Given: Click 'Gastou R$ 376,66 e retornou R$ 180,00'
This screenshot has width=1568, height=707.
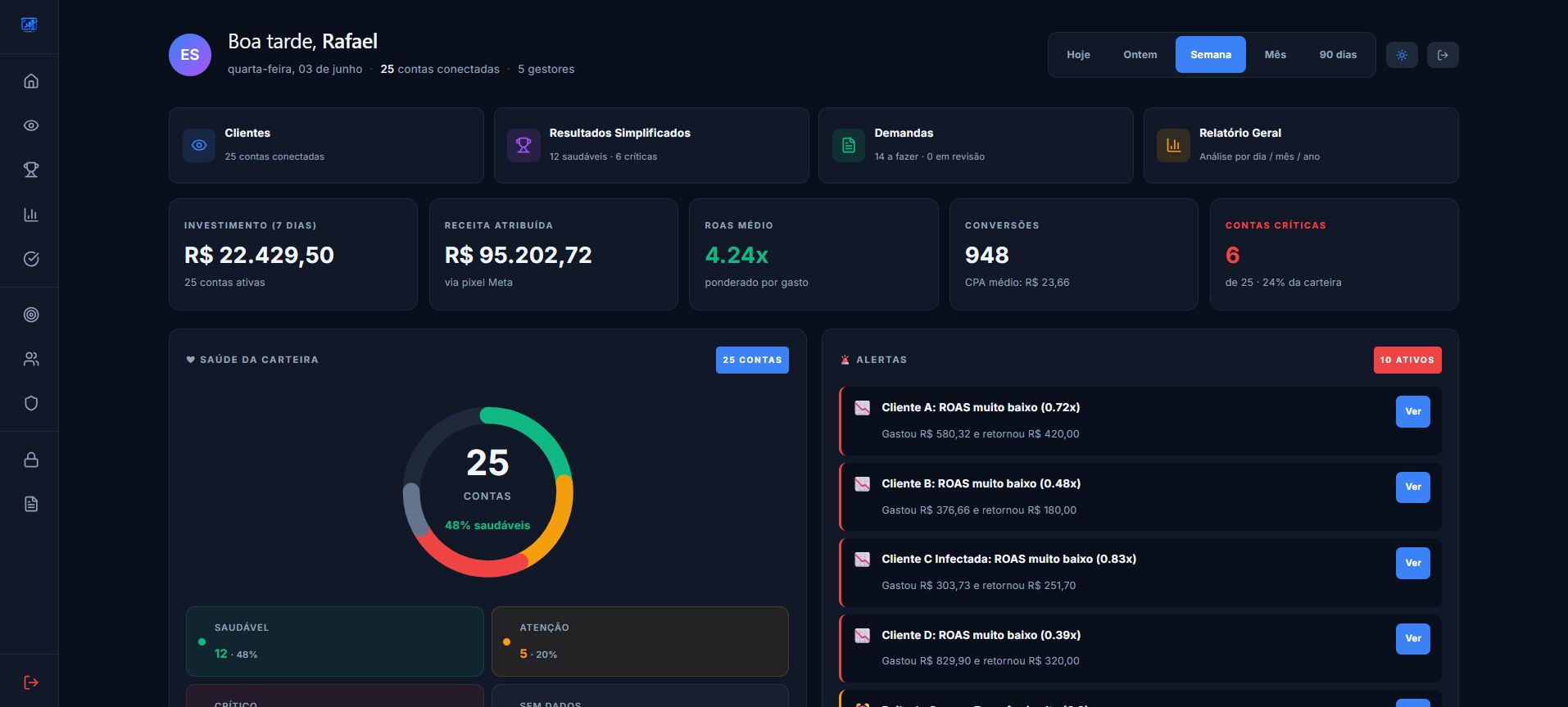Looking at the screenshot, I should (979, 510).
